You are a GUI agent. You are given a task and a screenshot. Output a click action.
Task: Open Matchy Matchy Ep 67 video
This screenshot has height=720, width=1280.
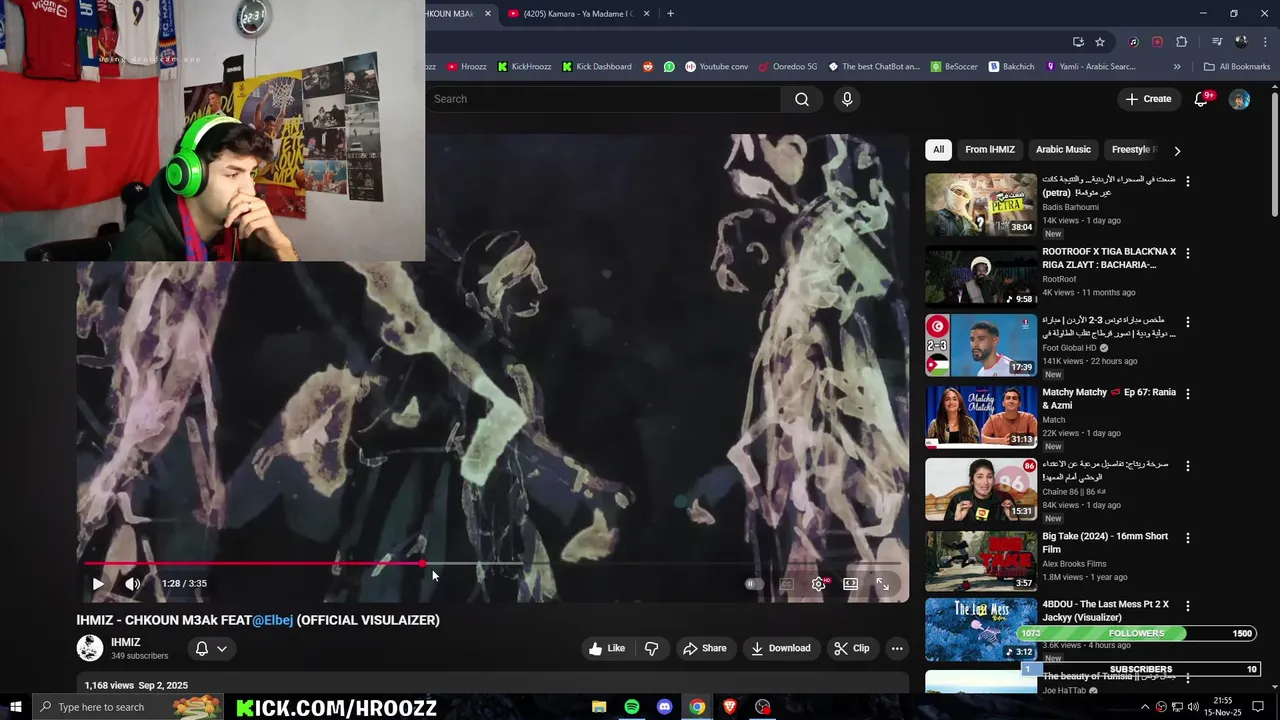(x=981, y=417)
